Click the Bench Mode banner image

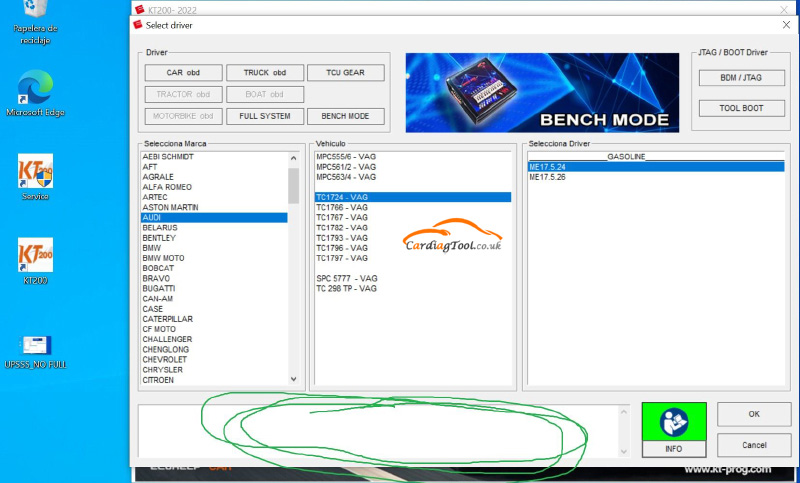tap(541, 93)
